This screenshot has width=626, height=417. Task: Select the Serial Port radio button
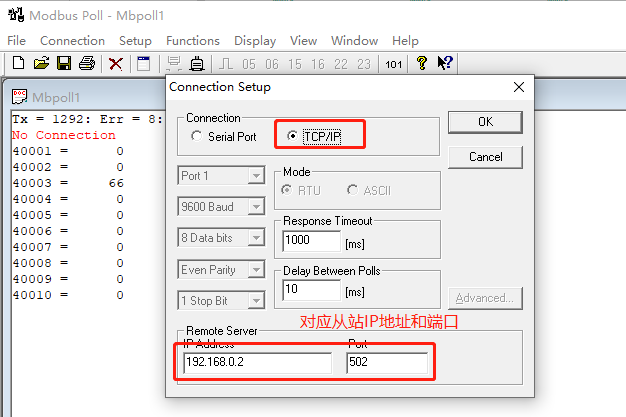click(196, 136)
